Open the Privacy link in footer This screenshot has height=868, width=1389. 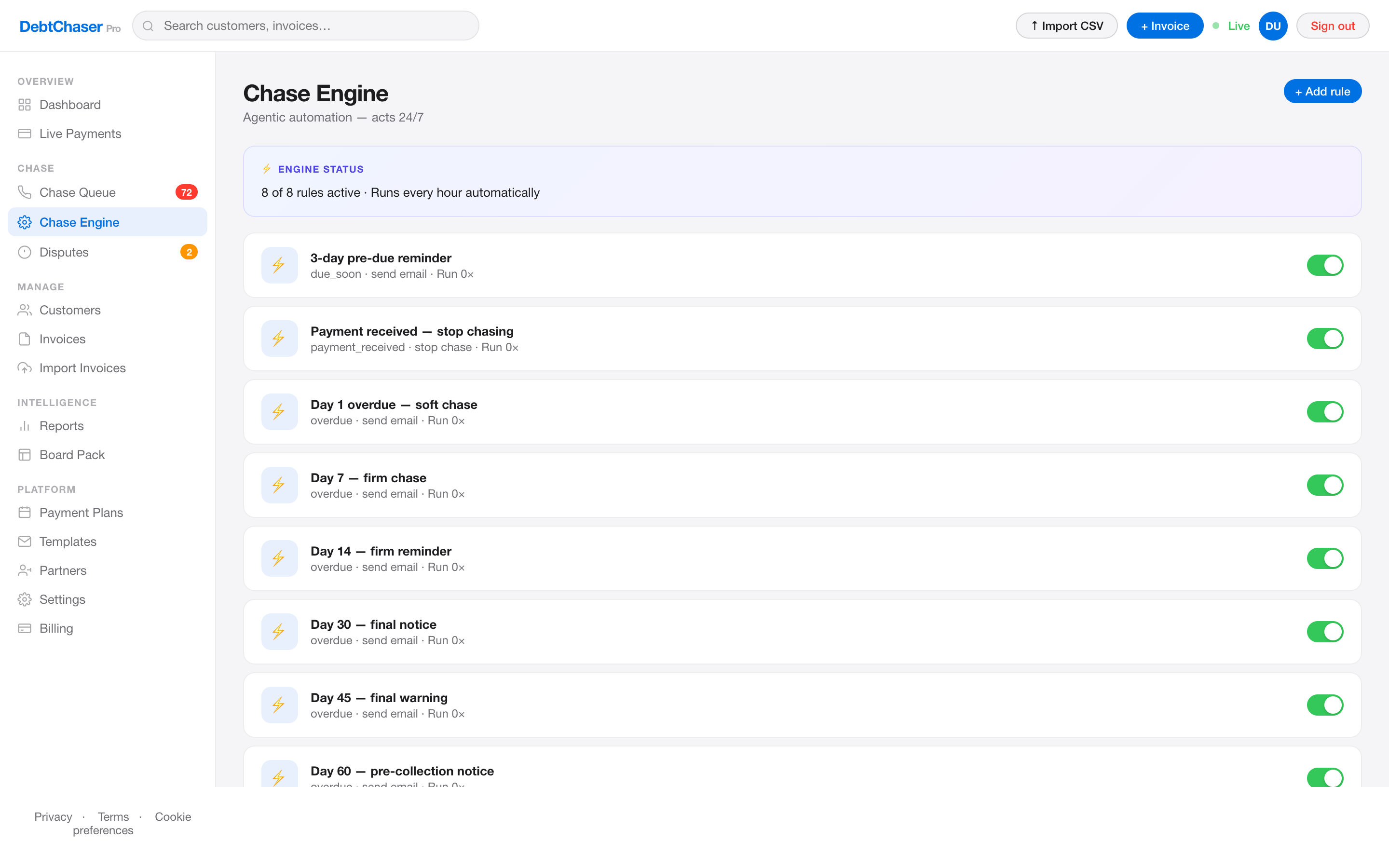[x=53, y=816]
